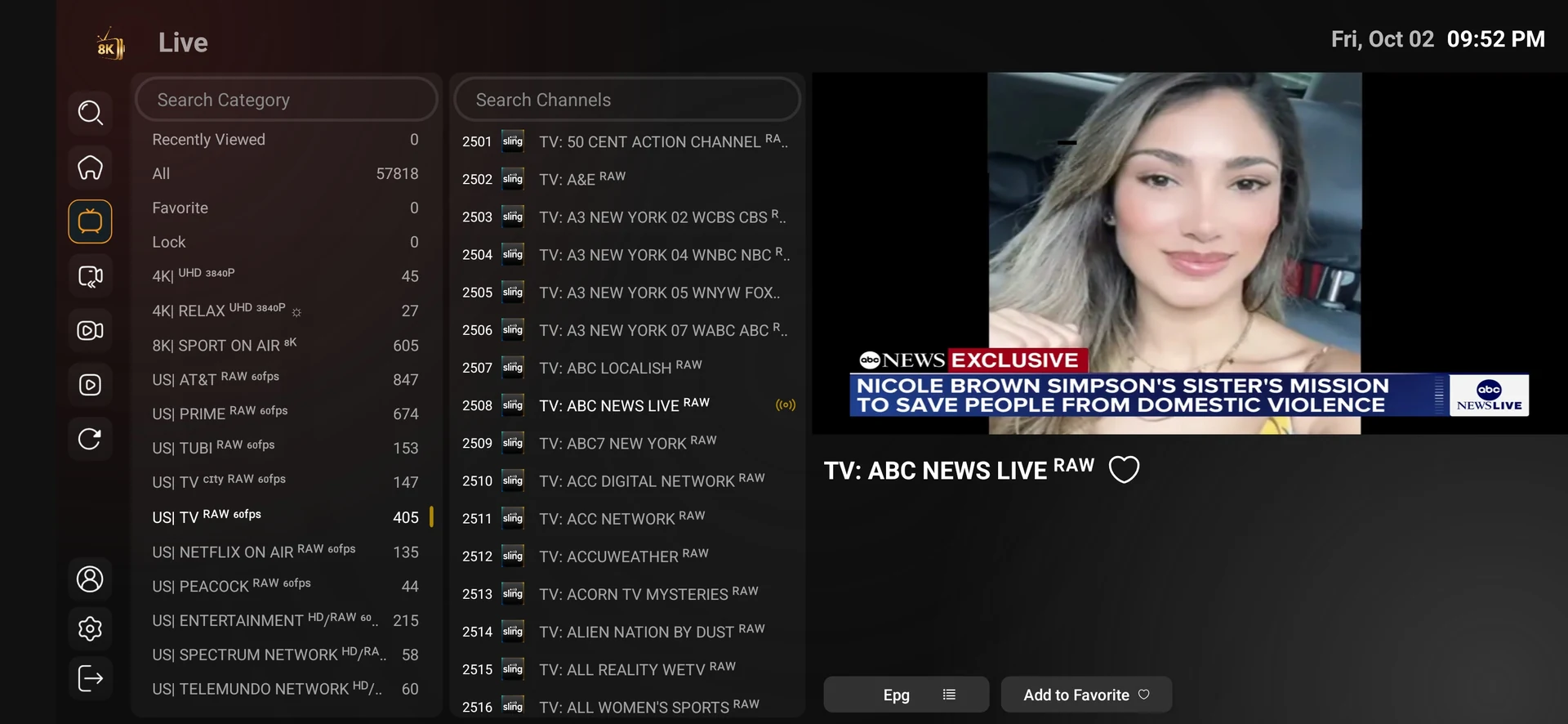Select the US| AT&T RAW 60fps category

pos(286,380)
